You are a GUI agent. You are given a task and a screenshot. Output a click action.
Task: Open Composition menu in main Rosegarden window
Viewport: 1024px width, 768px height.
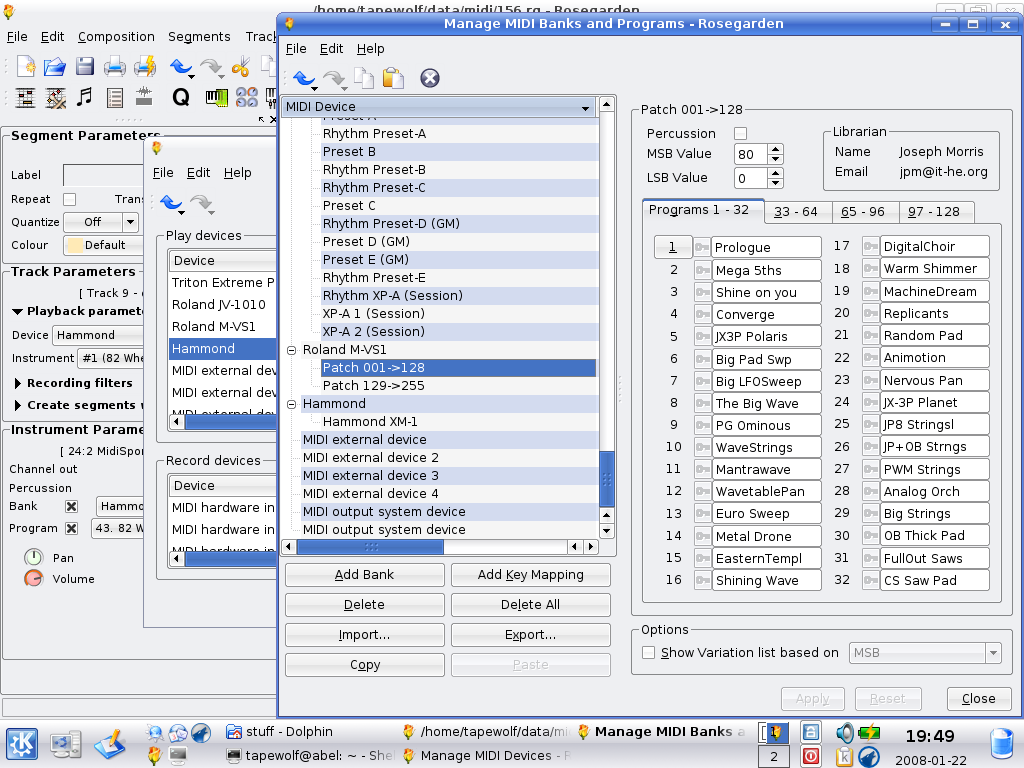pos(116,37)
